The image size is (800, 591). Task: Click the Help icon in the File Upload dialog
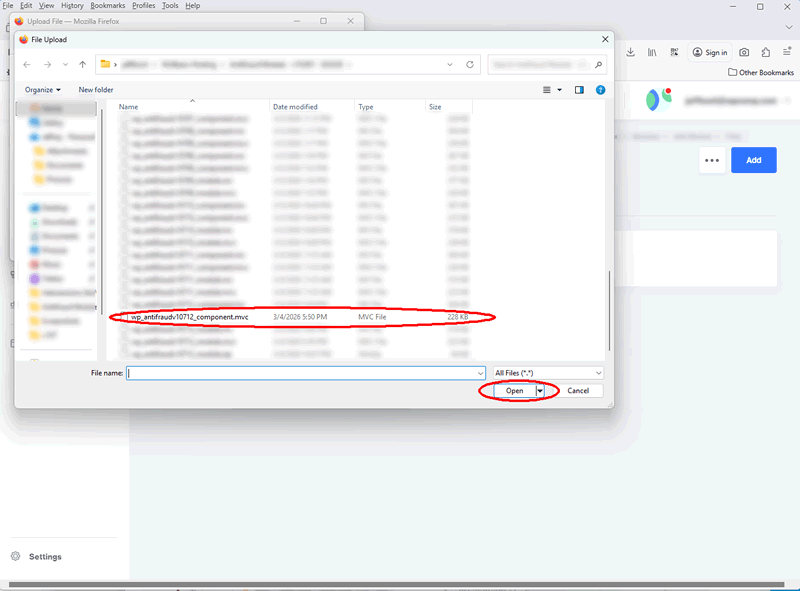pyautogui.click(x=598, y=89)
